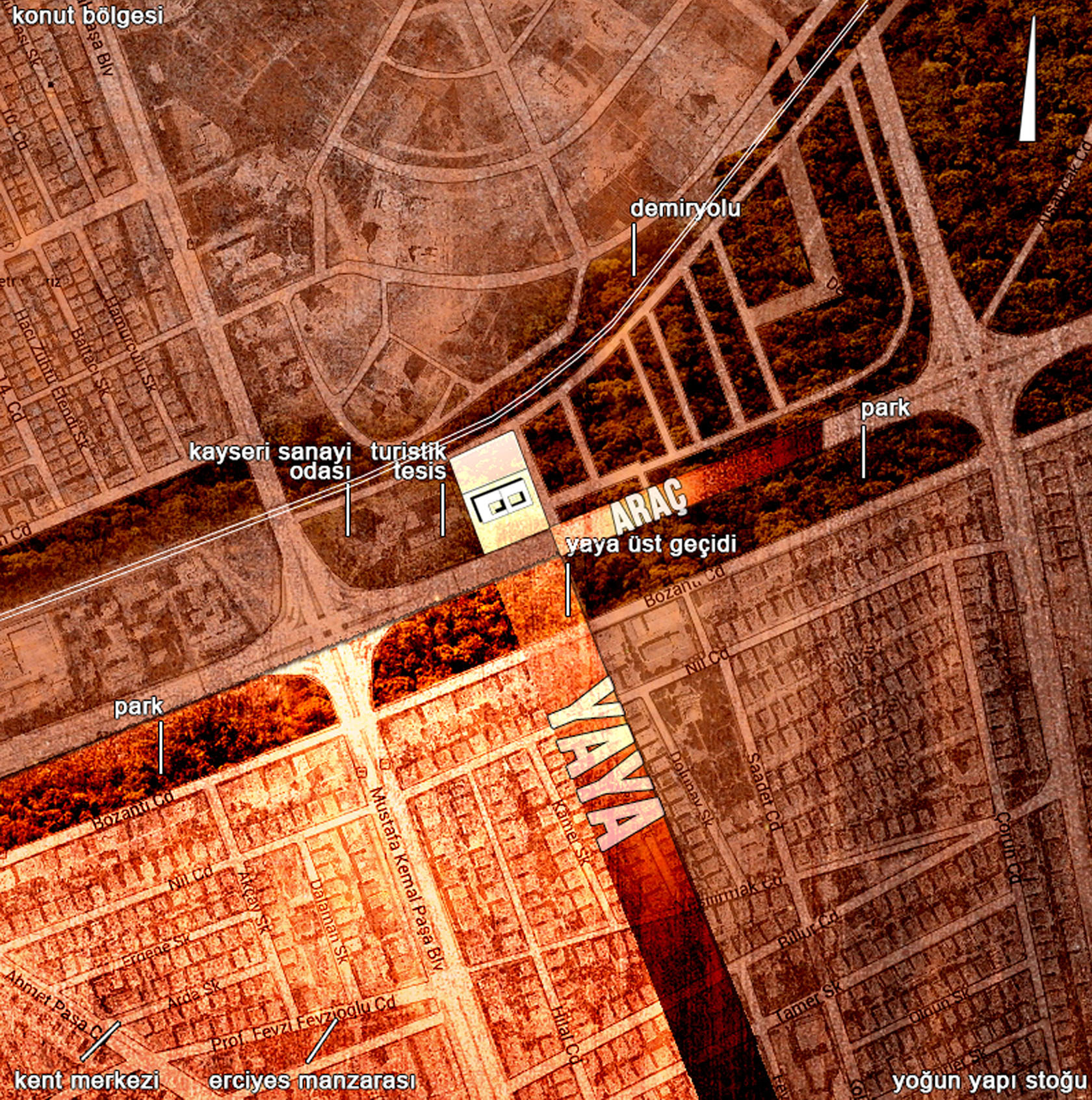Select the 'erciyes manzarası' label
This screenshot has height=1100, width=1092.
(x=312, y=1080)
